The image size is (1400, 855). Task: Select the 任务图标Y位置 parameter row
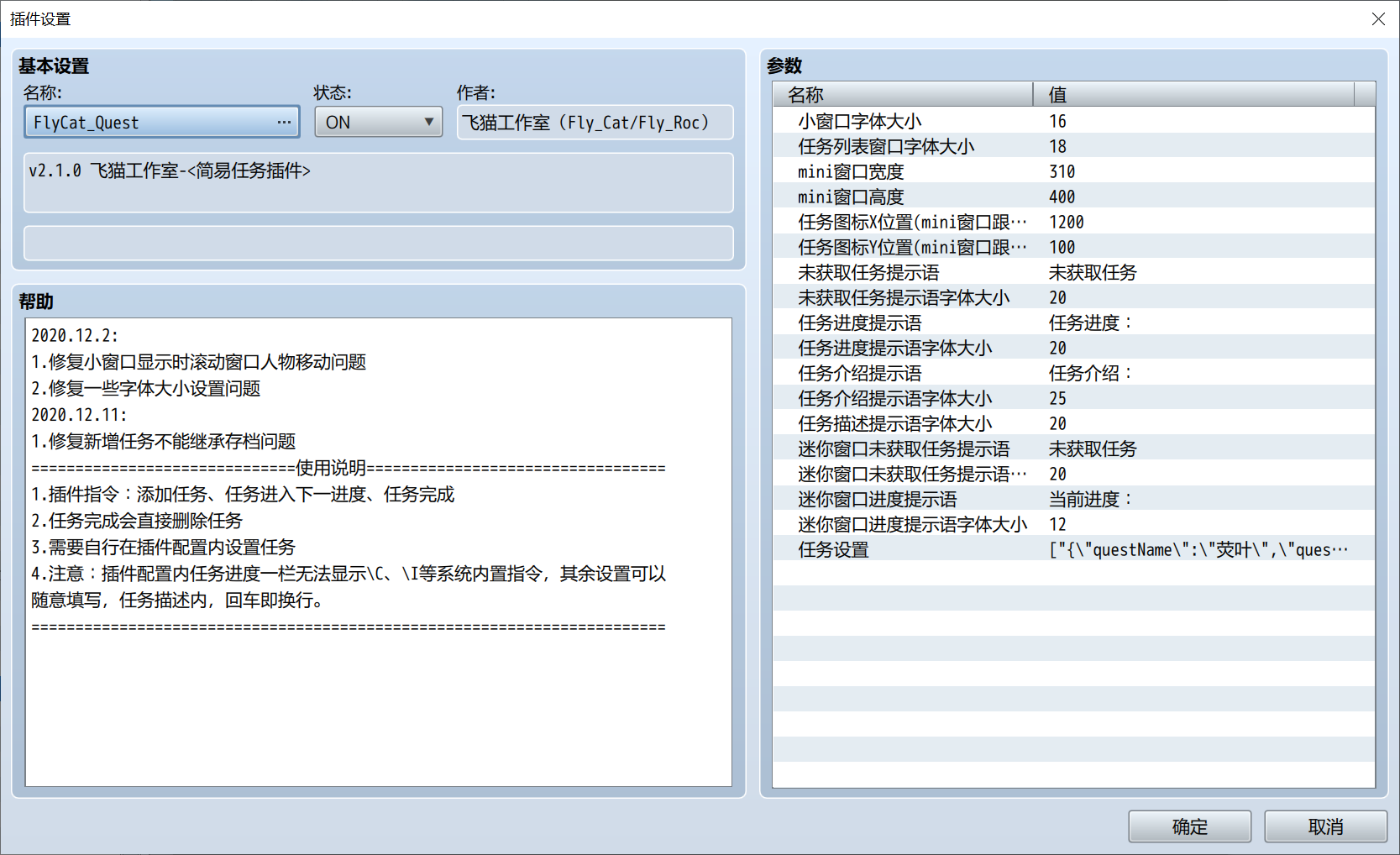[x=1073, y=247]
